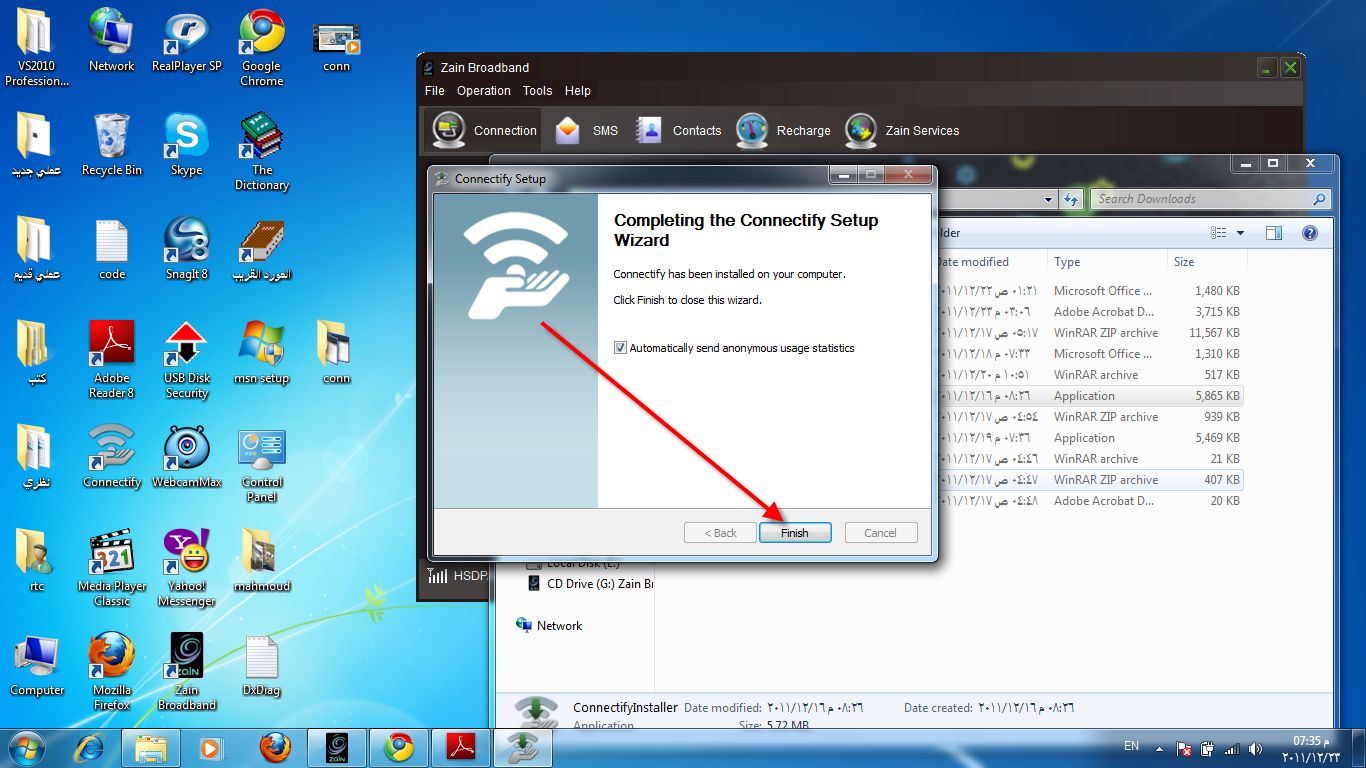The width and height of the screenshot is (1366, 768).
Task: Open Help menu in Zain Broadband
Action: point(578,90)
